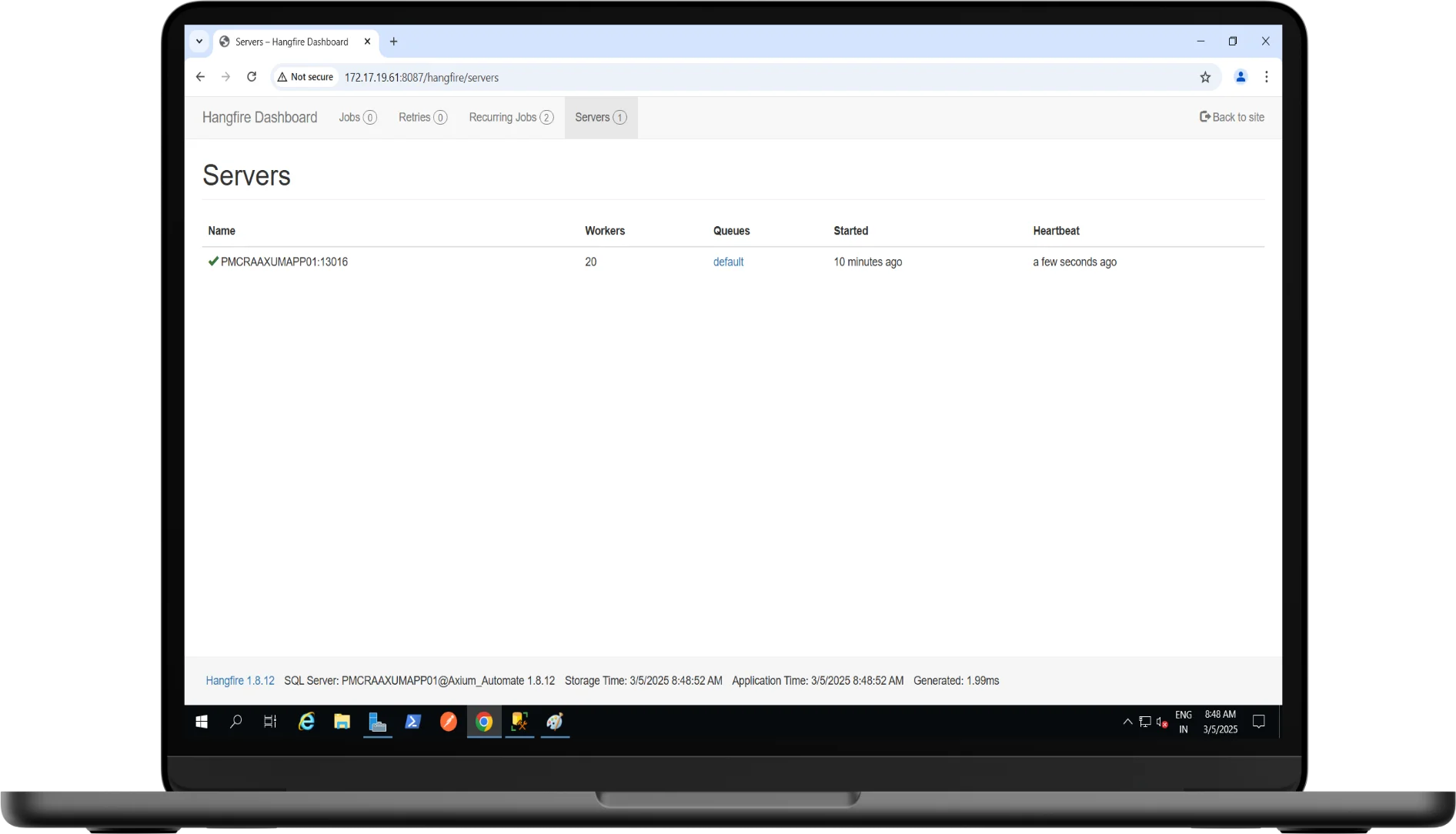Click the Hangfire 1.8.12 version link

click(x=240, y=681)
